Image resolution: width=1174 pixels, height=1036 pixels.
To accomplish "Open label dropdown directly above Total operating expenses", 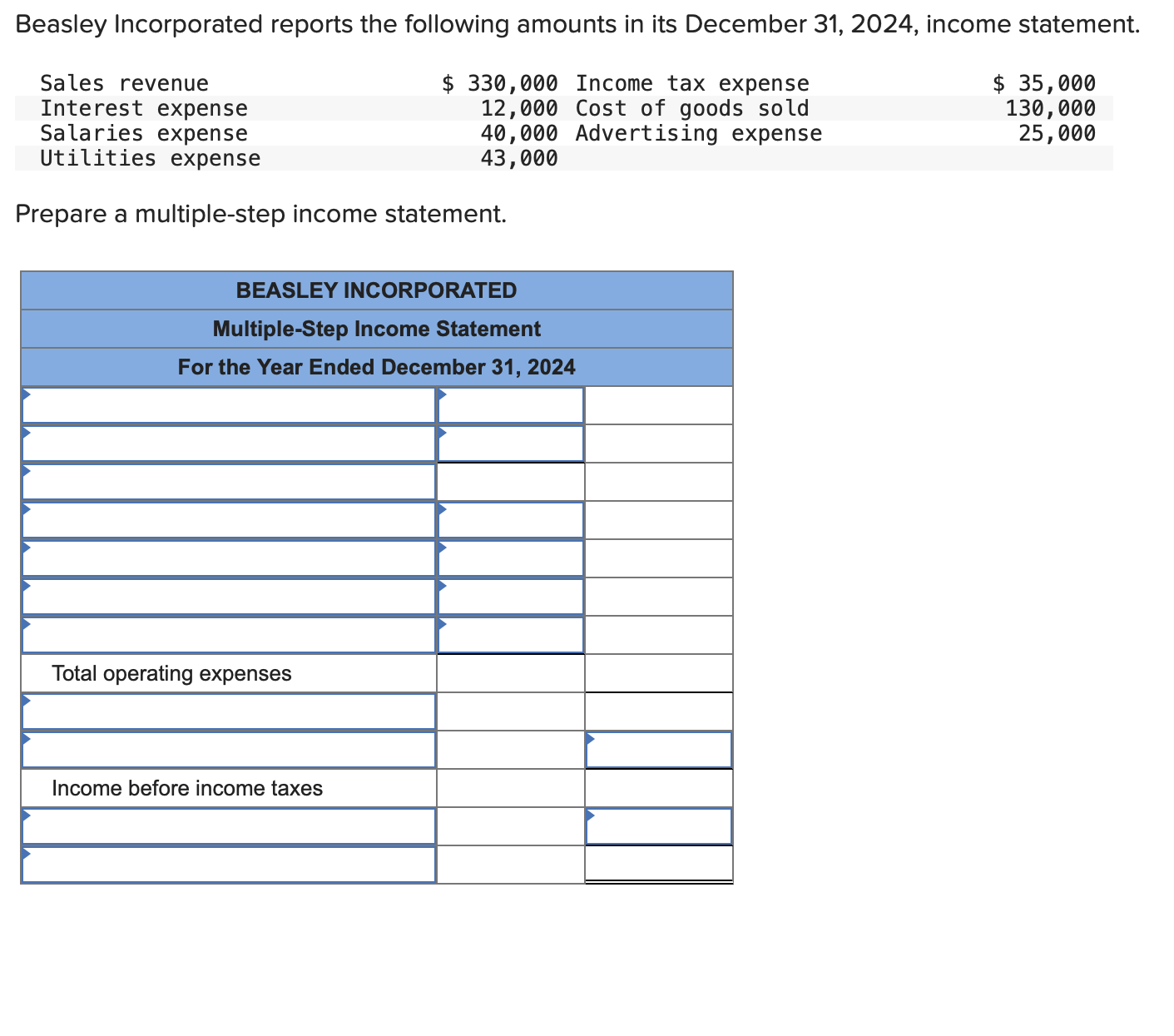I will click(229, 635).
